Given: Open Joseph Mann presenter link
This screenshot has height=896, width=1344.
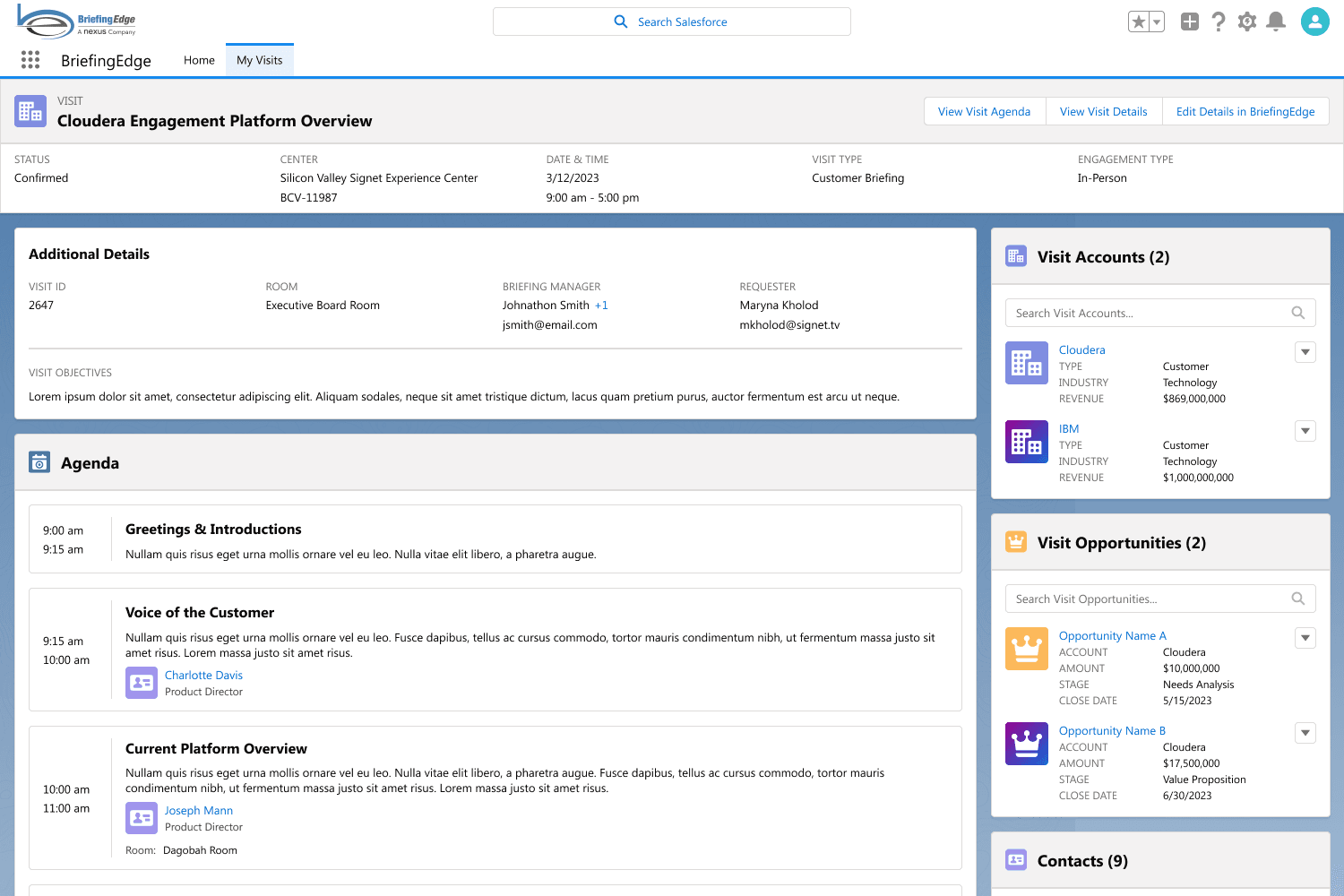Looking at the screenshot, I should point(199,811).
